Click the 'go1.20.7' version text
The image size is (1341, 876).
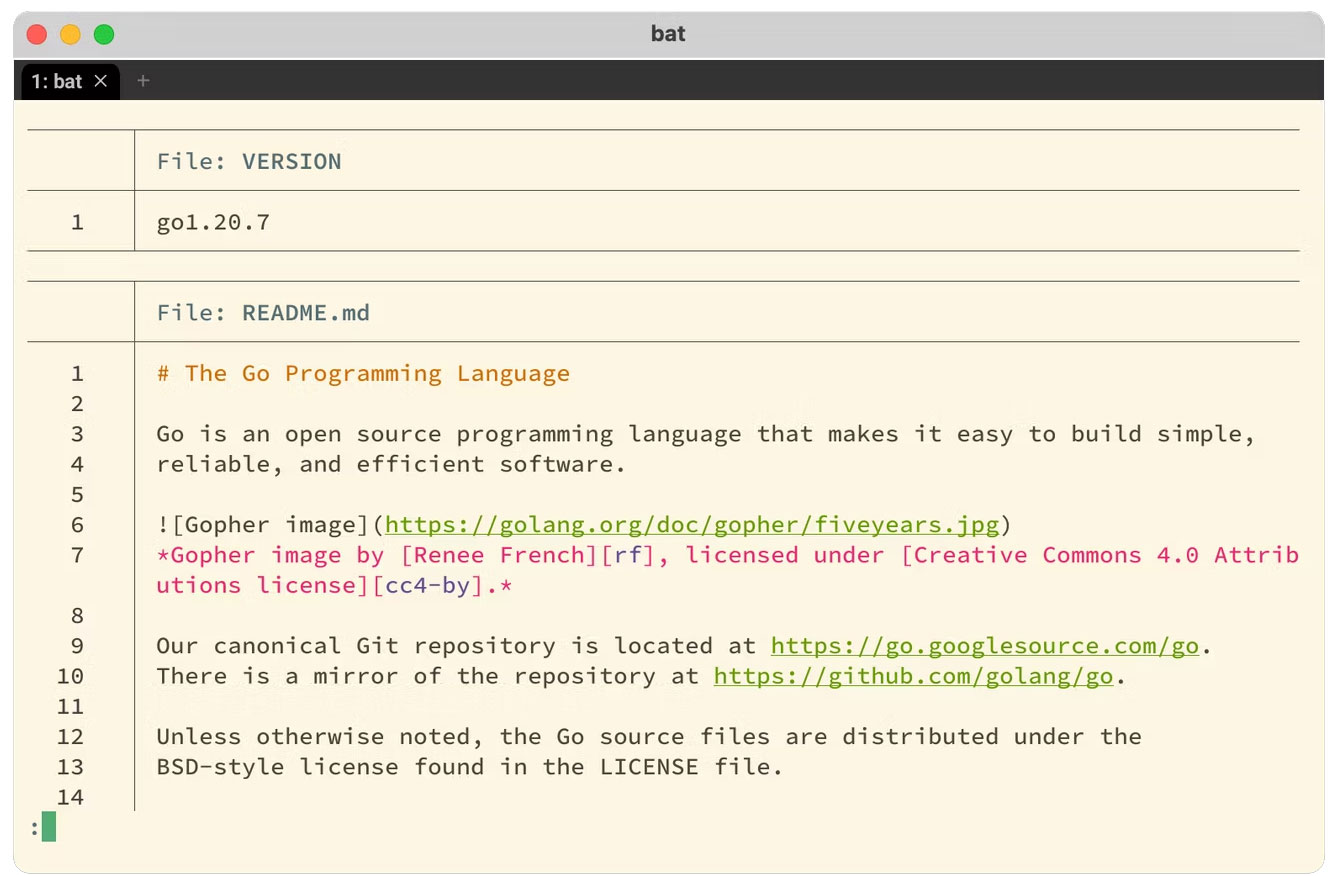pos(213,222)
